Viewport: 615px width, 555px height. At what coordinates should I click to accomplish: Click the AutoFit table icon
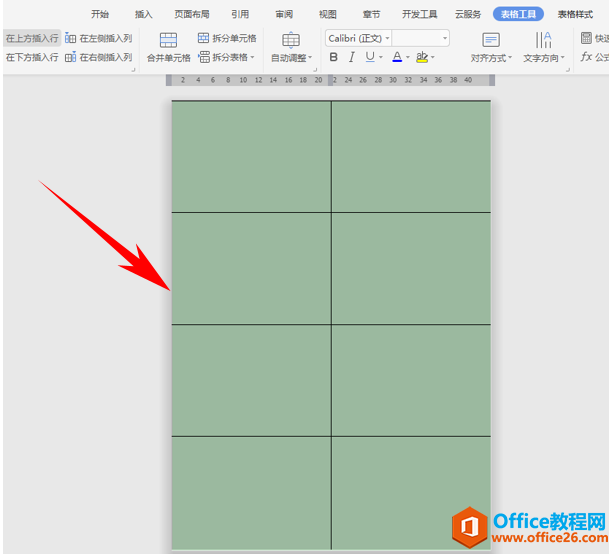tap(291, 40)
